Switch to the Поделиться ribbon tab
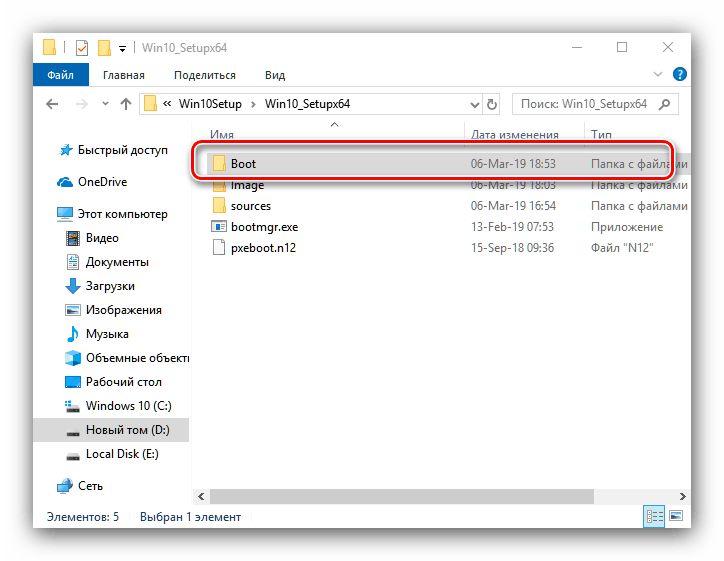 (x=205, y=75)
